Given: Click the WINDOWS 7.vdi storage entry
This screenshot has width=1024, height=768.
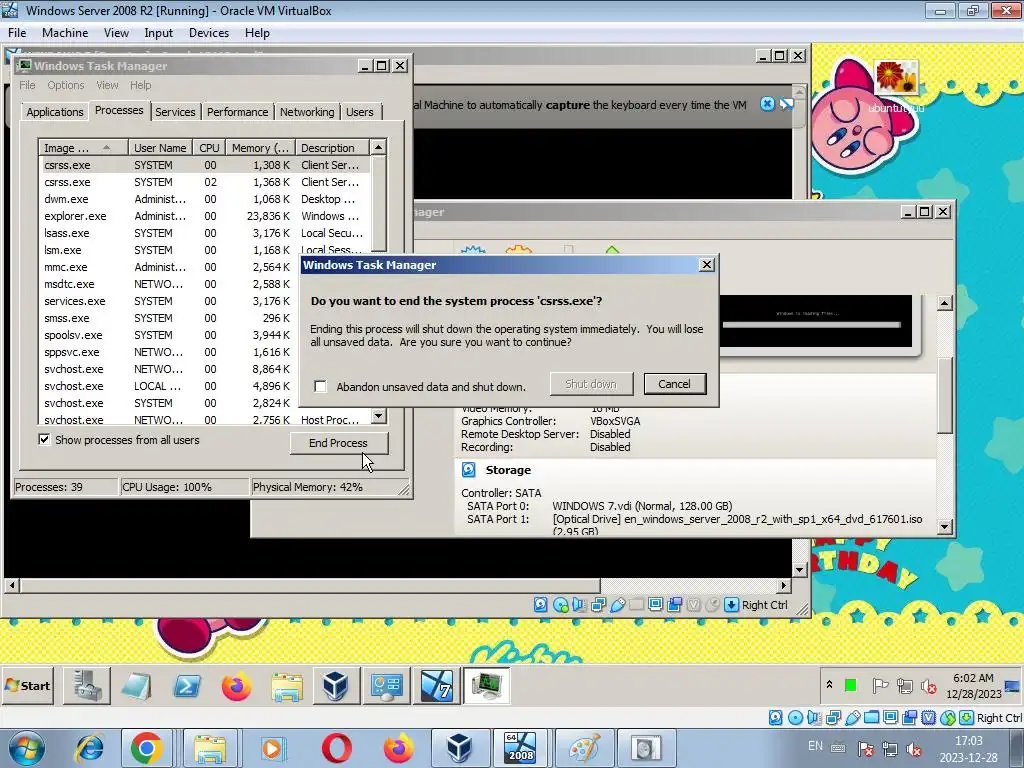Looking at the screenshot, I should 642,506.
